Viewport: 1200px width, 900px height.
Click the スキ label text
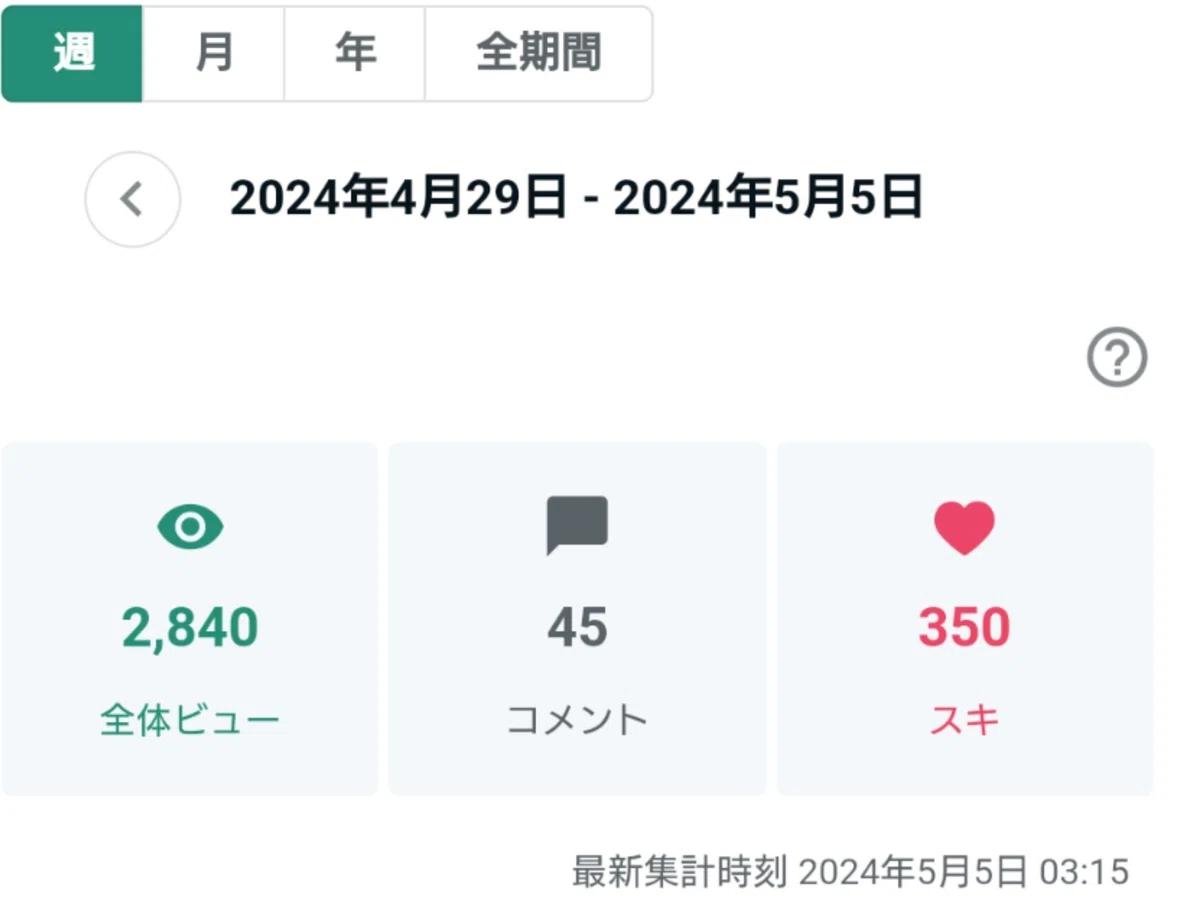965,720
